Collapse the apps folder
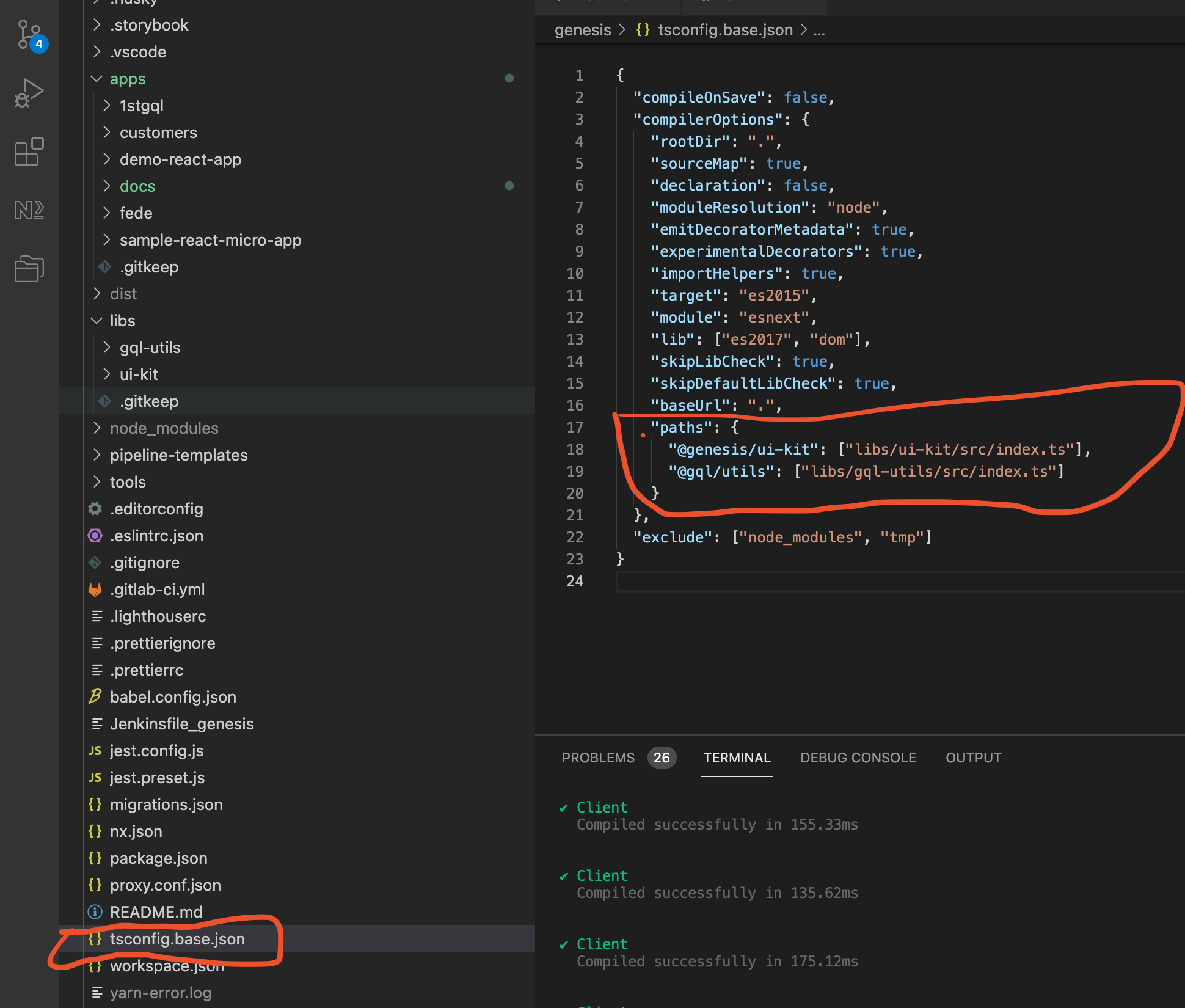 tap(97, 78)
